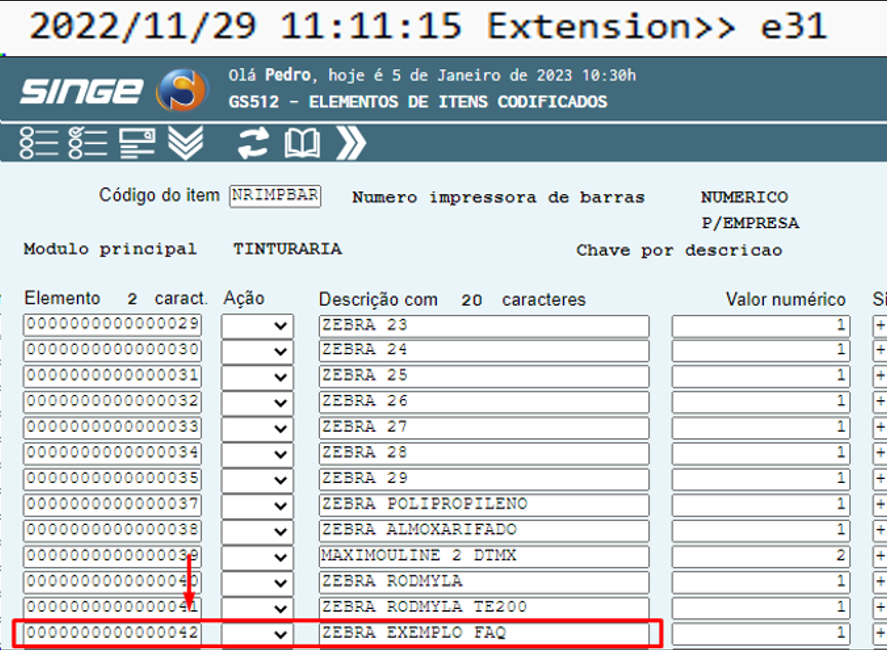Expand Ação dropdown for ZEBRA EXEMPLO FAQ row
This screenshot has height=650, width=887.
(257, 633)
